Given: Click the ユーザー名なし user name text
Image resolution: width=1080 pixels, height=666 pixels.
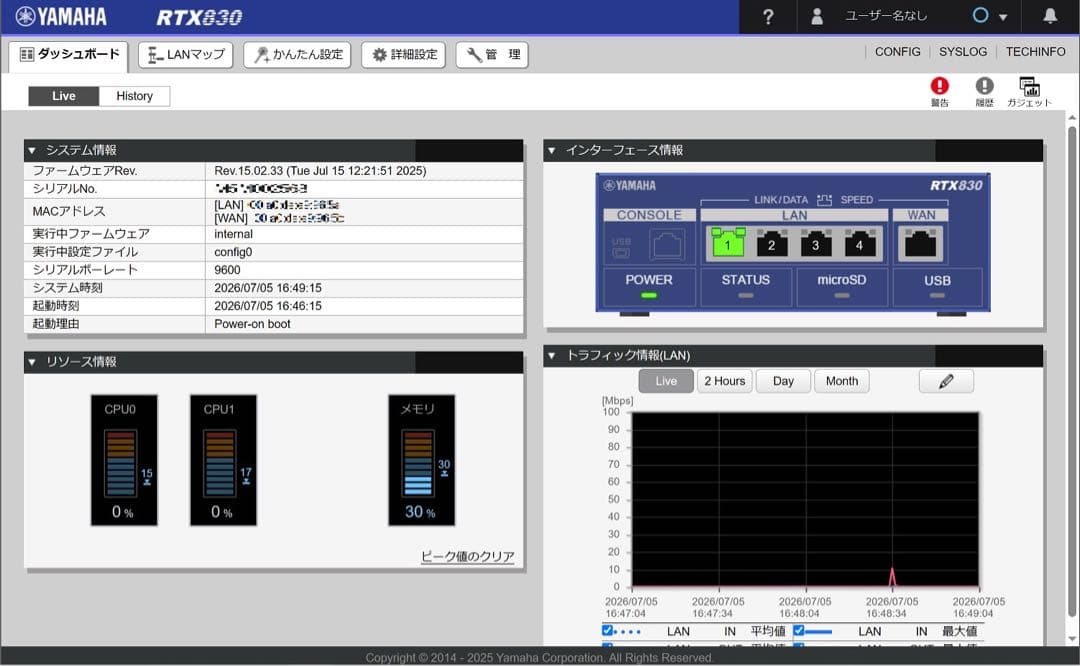Looking at the screenshot, I should pyautogui.click(x=886, y=16).
